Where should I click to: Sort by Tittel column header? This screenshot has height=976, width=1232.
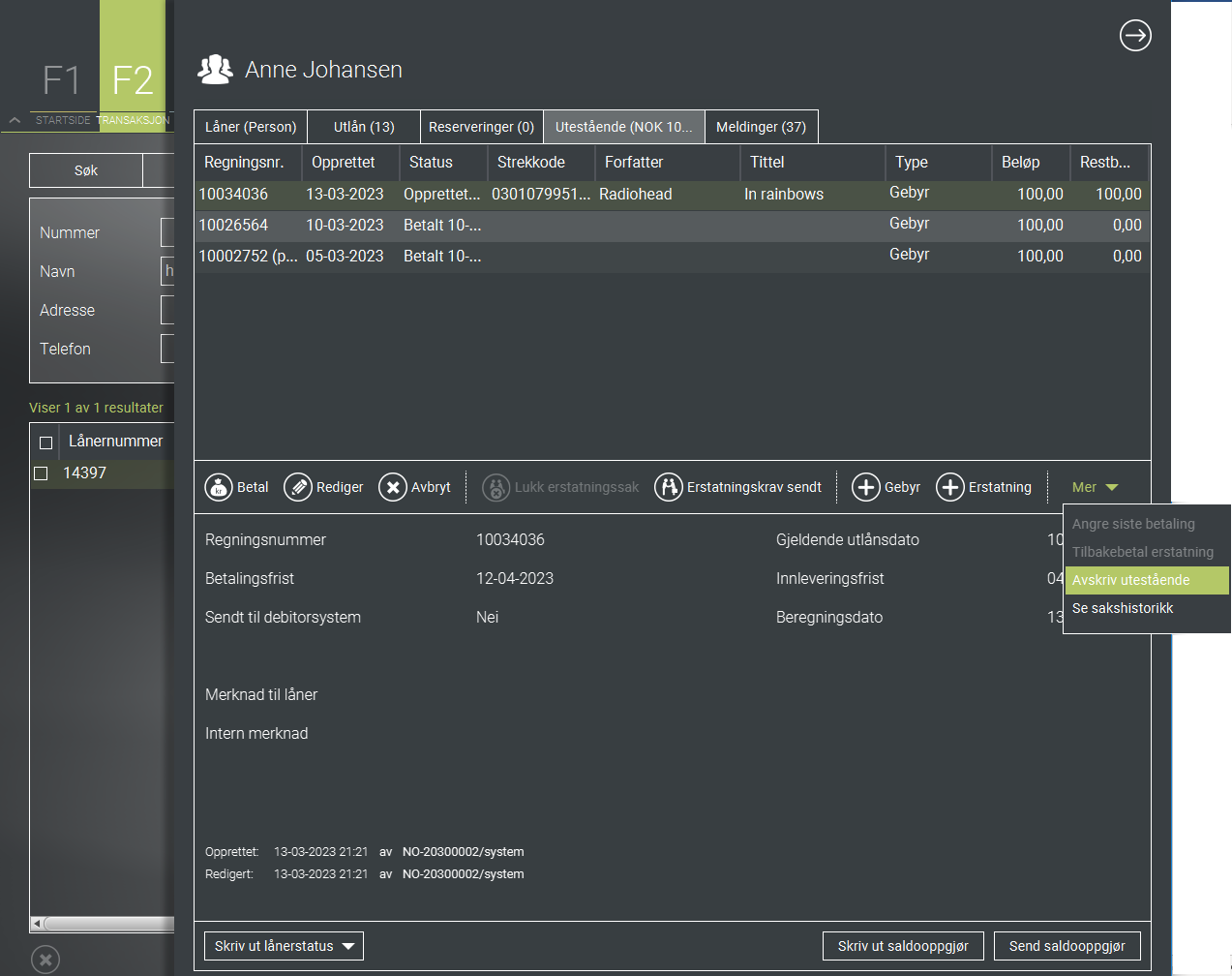(x=813, y=162)
